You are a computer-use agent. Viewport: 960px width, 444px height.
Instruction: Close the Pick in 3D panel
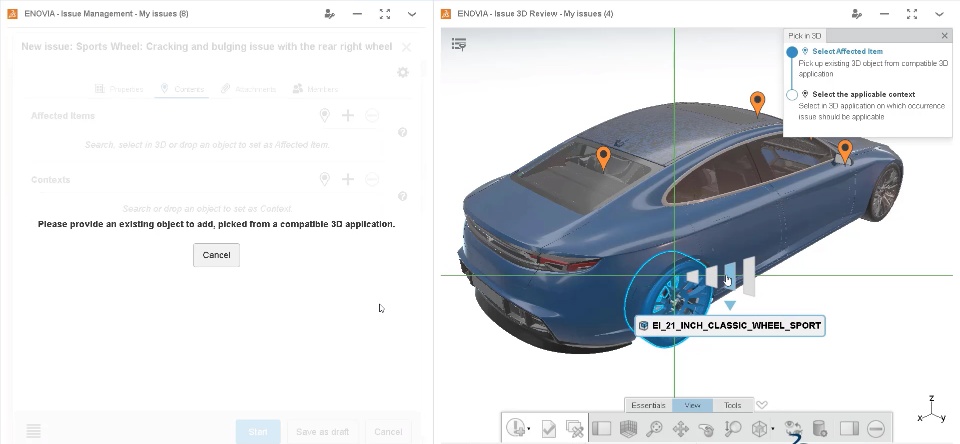(945, 36)
